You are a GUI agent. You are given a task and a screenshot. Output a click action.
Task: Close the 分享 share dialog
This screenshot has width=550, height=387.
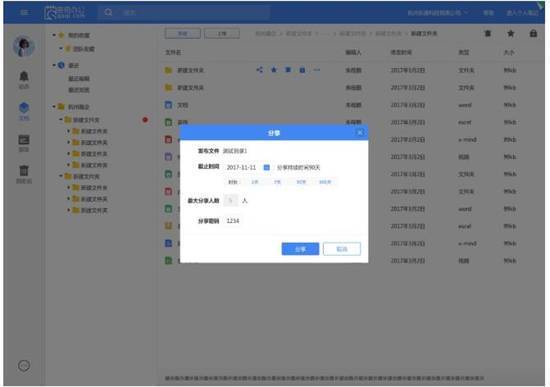360,133
